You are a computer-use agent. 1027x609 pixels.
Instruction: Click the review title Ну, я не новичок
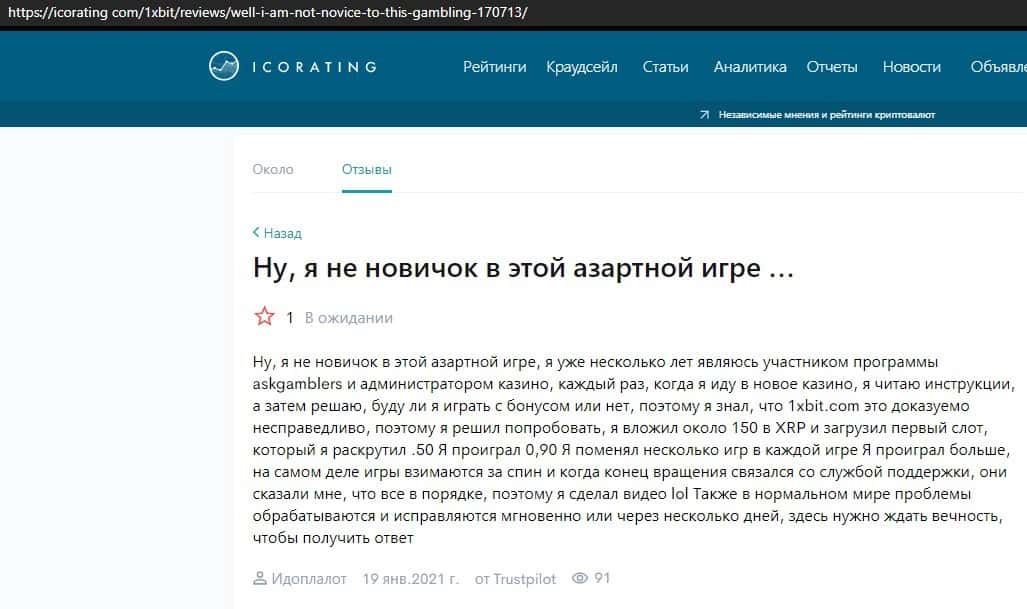point(523,268)
